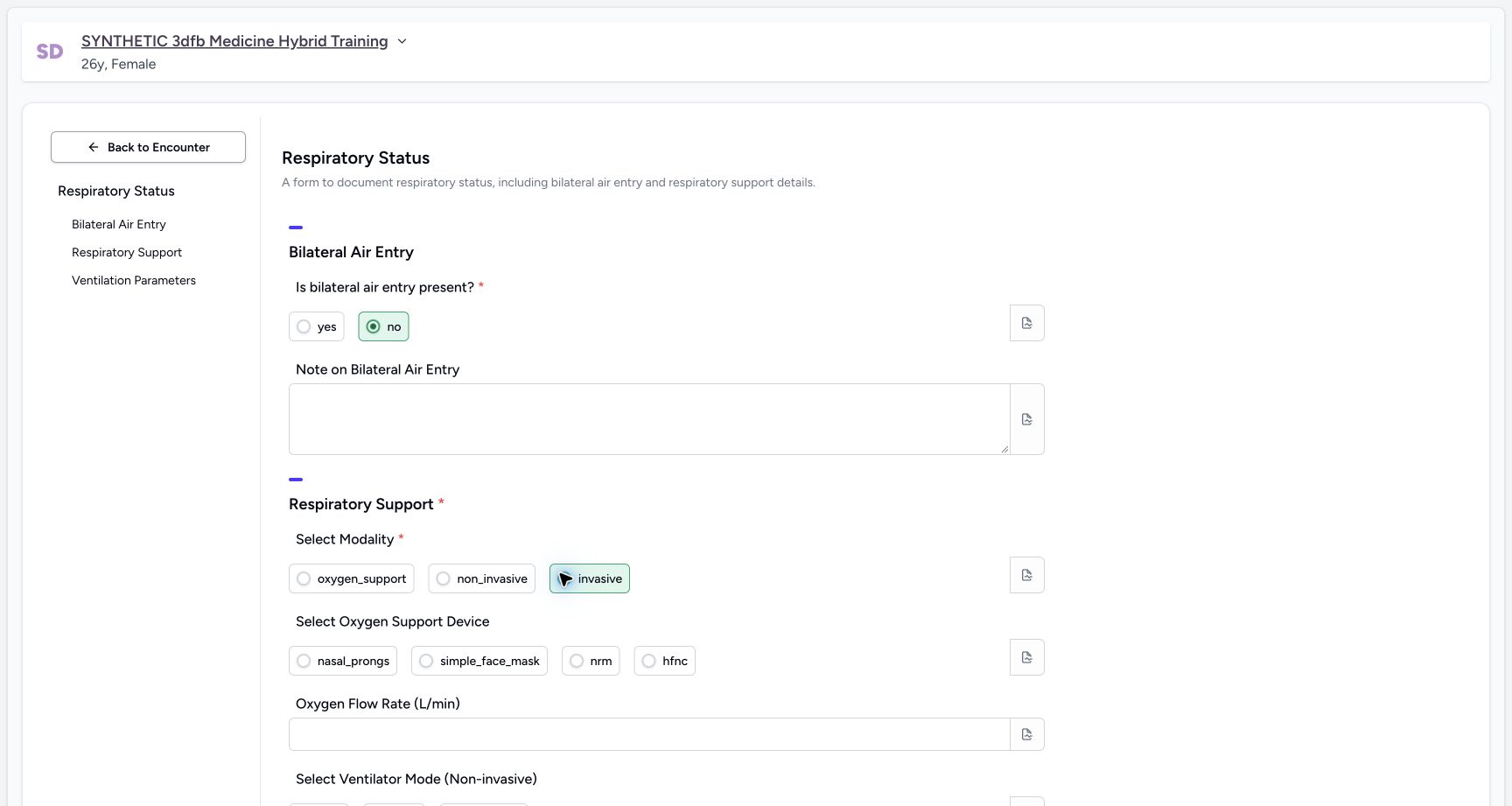The image size is (1512, 806).
Task: Click the back arrow icon in Back to Encounter
Action: pyautogui.click(x=94, y=147)
